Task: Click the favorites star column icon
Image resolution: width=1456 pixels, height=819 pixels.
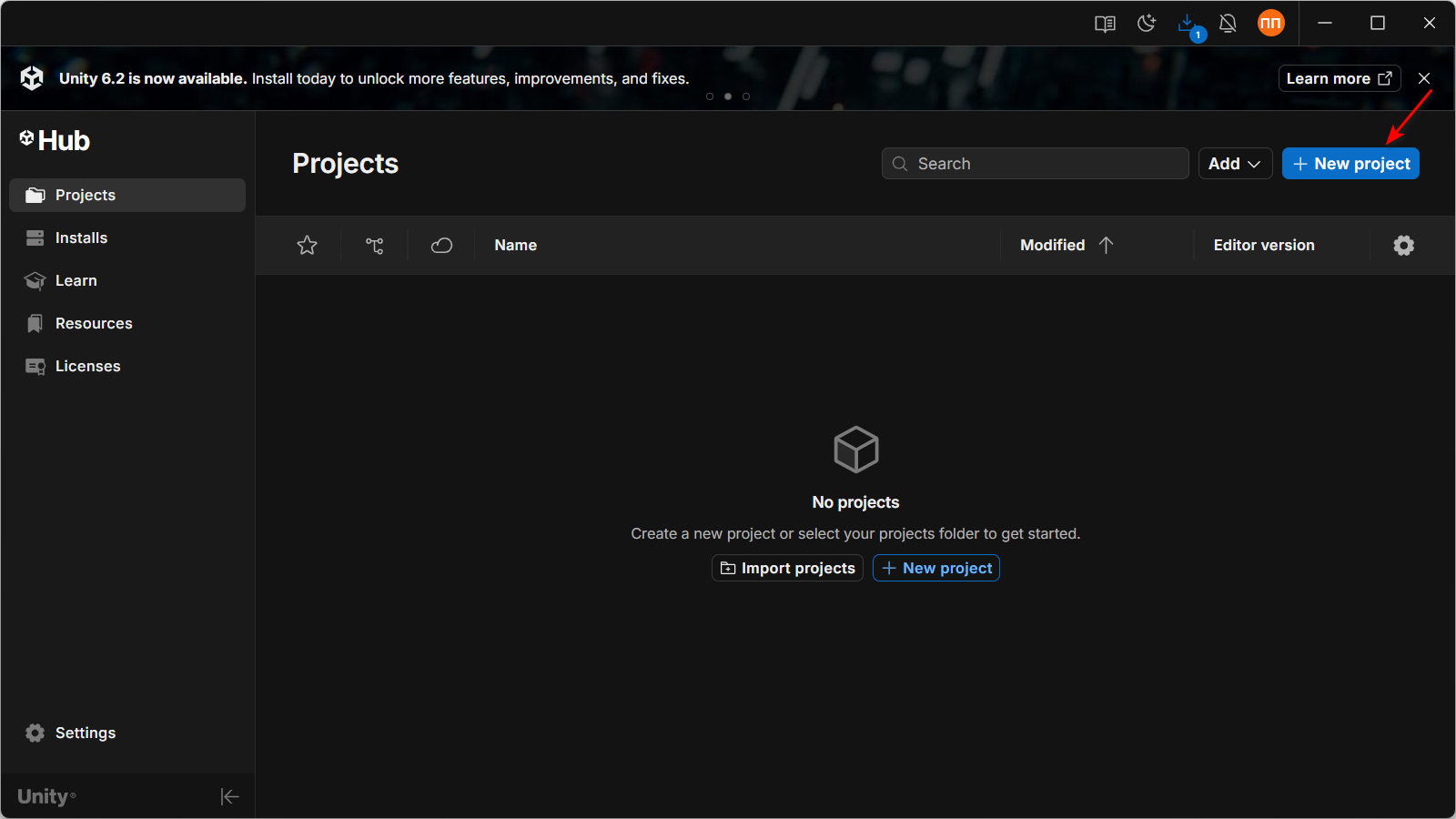Action: click(308, 246)
